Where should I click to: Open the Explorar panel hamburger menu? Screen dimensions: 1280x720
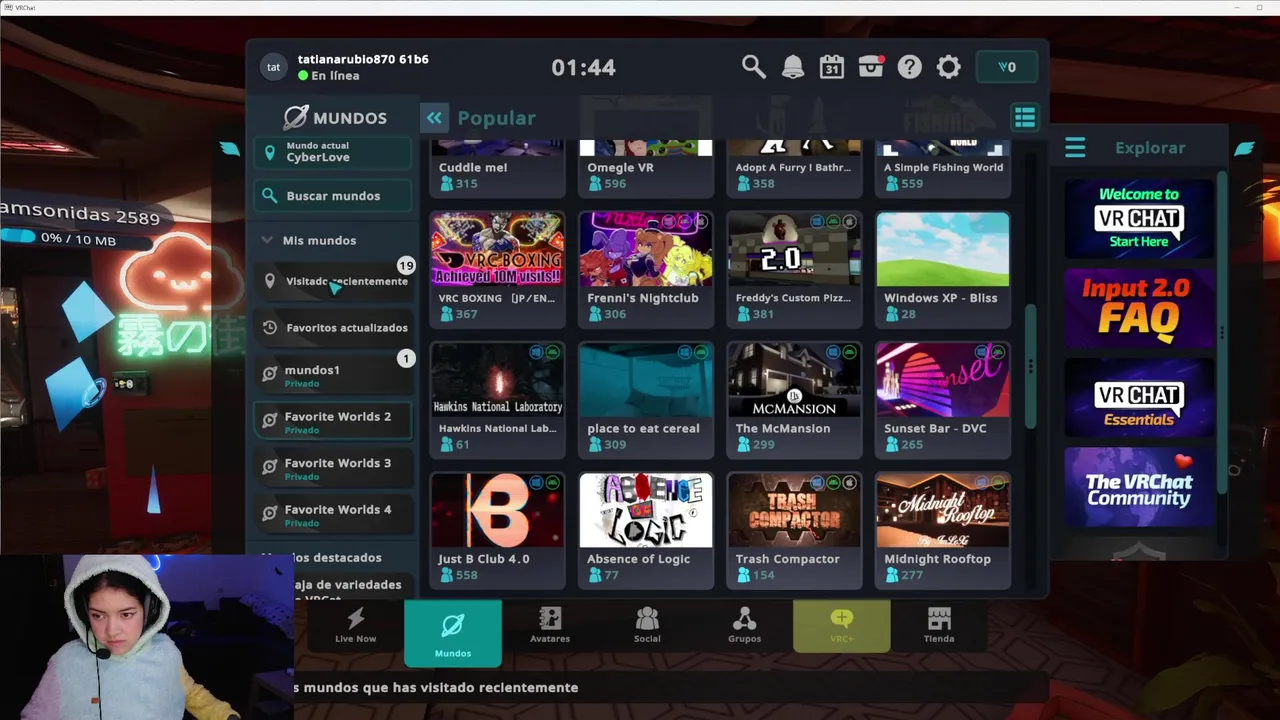click(x=1075, y=148)
